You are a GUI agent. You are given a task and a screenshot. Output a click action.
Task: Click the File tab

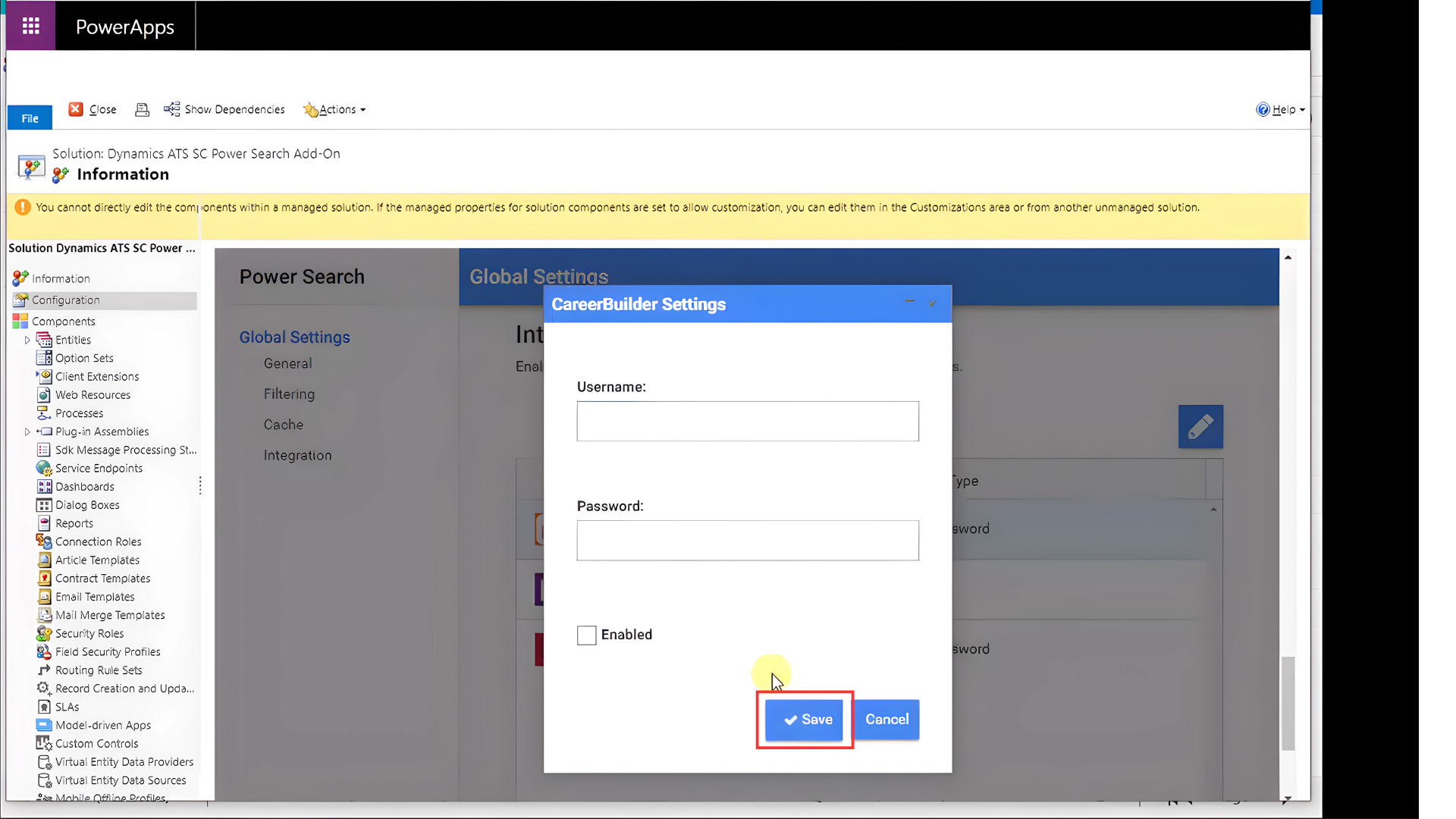tap(30, 118)
